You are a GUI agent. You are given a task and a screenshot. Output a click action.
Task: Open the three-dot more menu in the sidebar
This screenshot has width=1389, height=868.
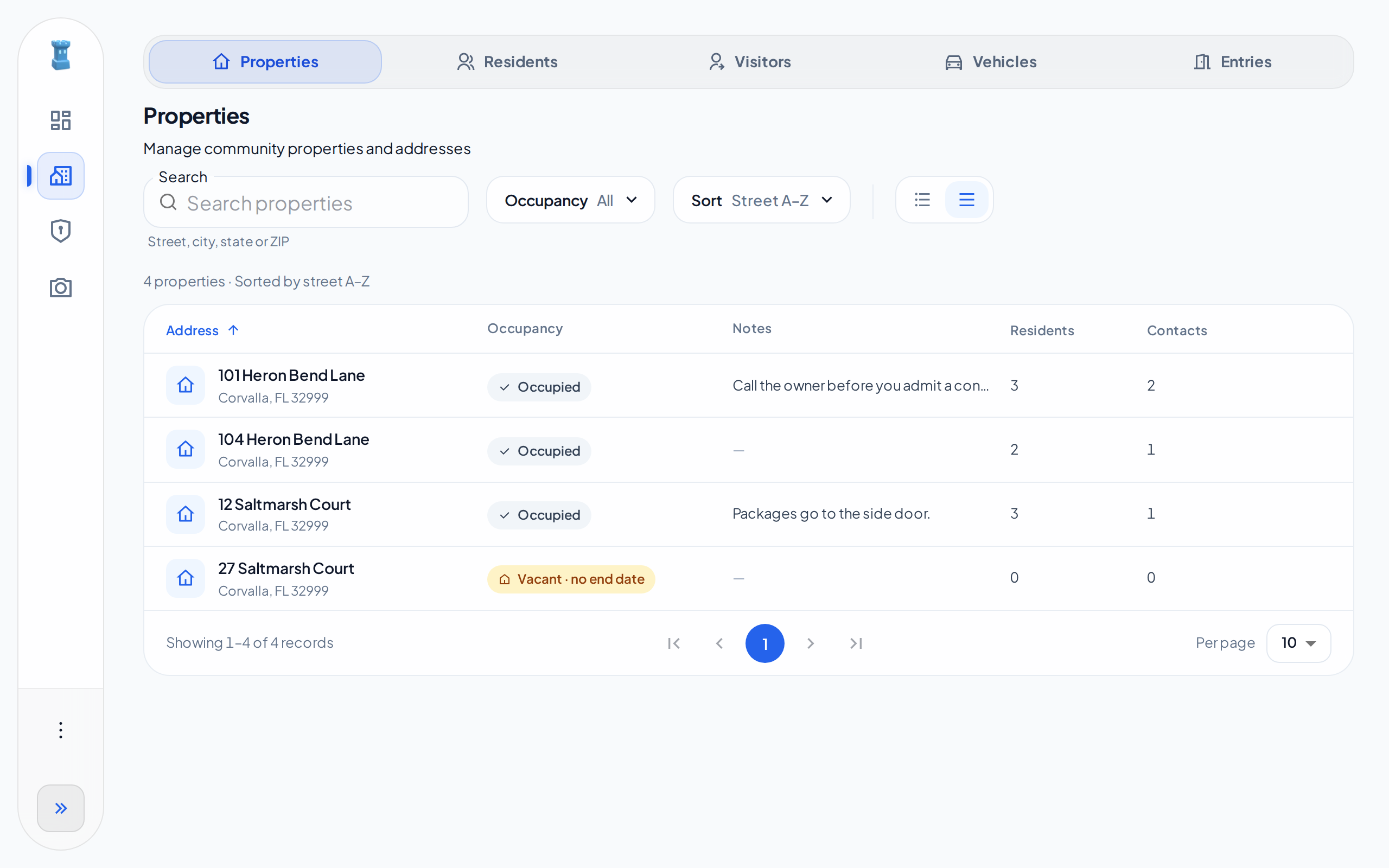coord(61,730)
